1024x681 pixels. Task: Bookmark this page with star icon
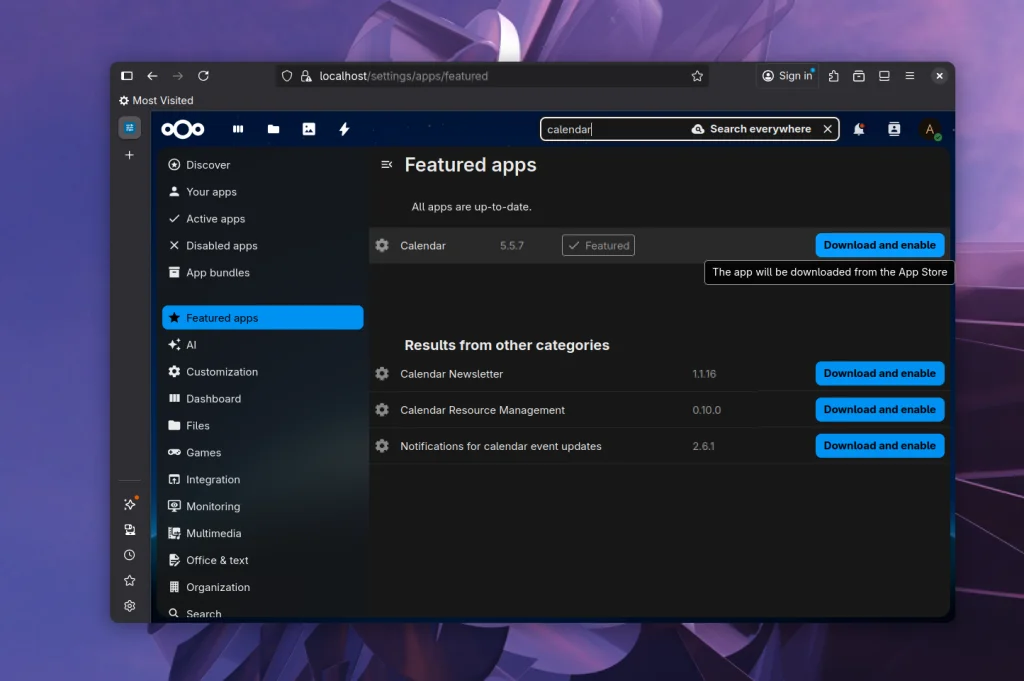(697, 76)
